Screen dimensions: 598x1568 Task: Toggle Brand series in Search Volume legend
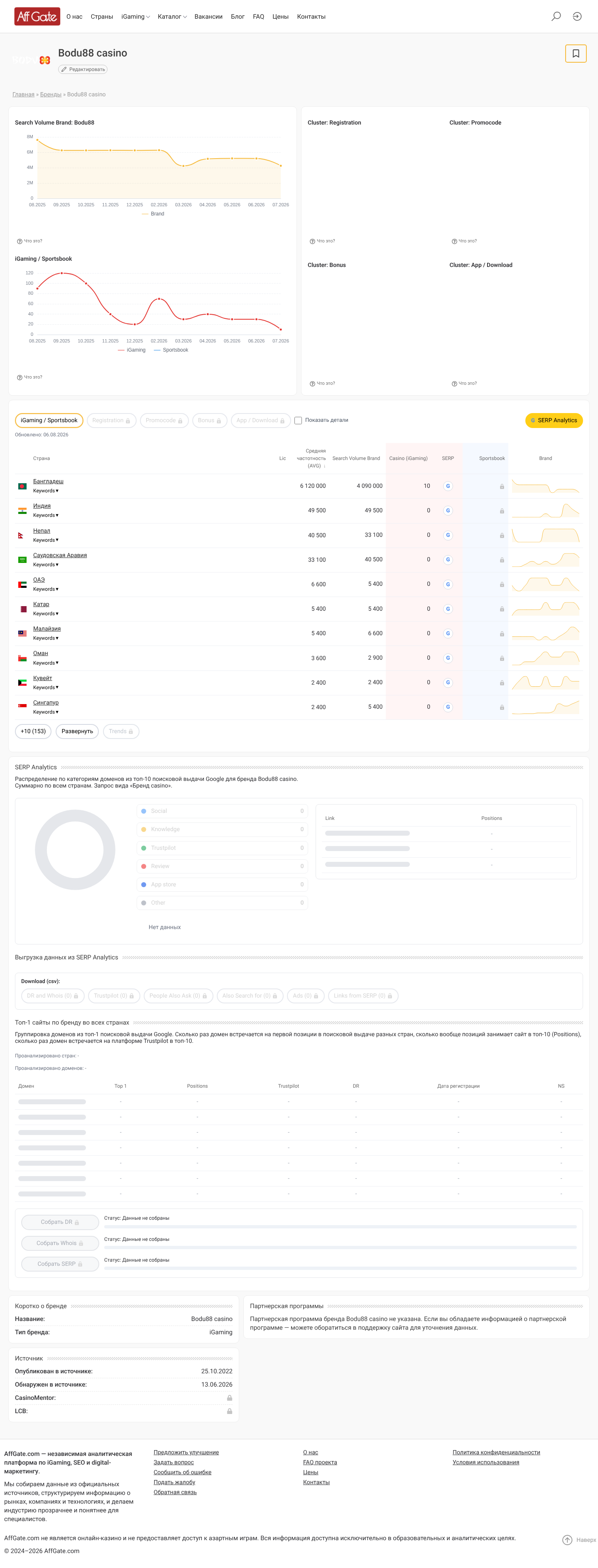(153, 214)
